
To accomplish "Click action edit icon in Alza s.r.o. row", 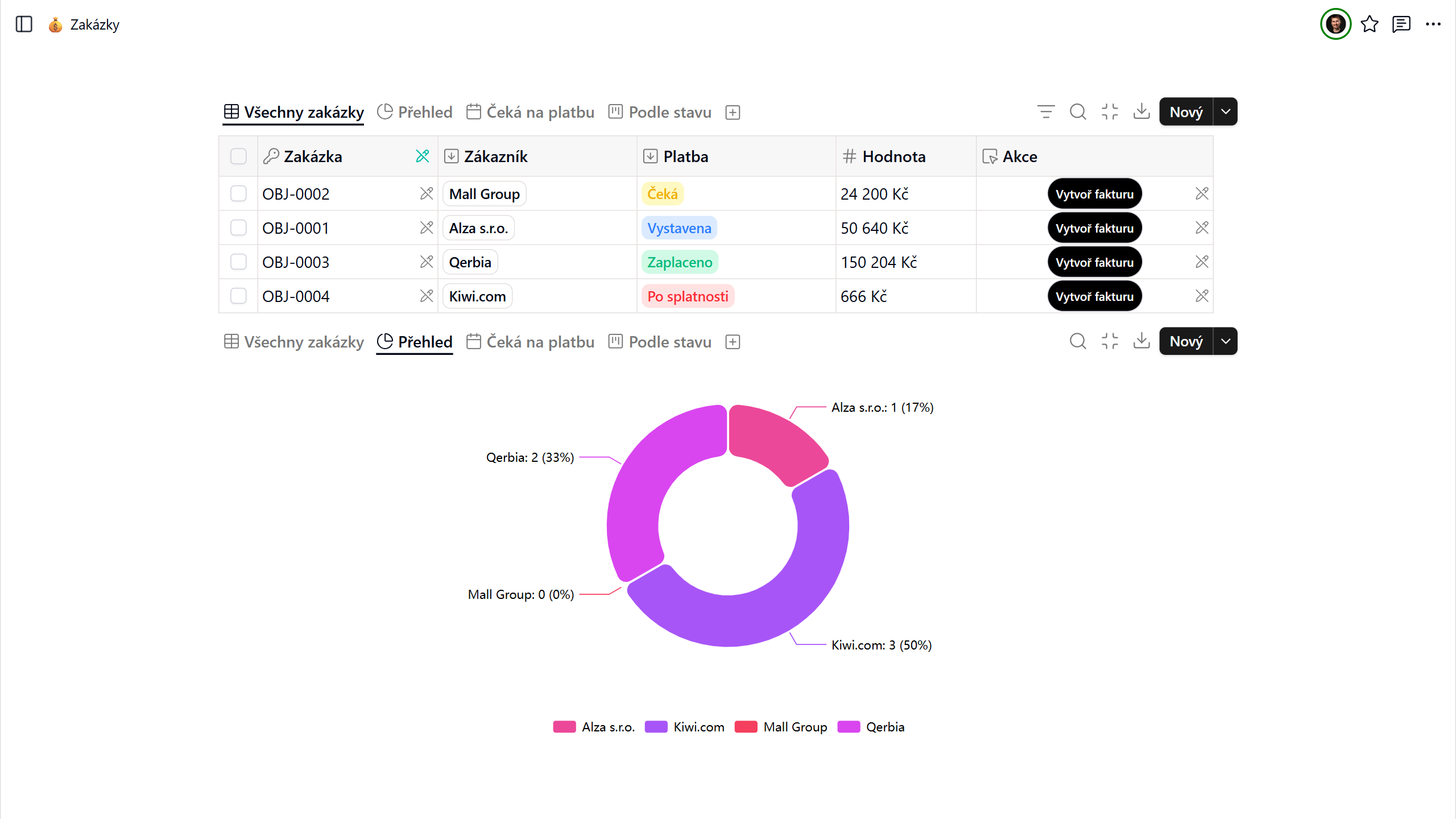I will pyautogui.click(x=1202, y=228).
